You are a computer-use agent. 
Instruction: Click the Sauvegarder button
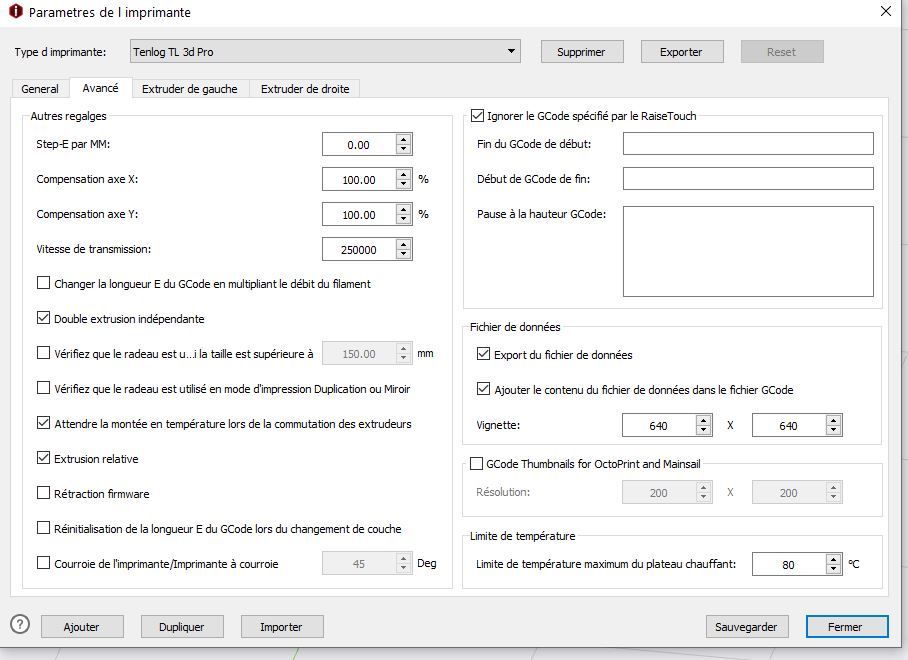point(746,626)
